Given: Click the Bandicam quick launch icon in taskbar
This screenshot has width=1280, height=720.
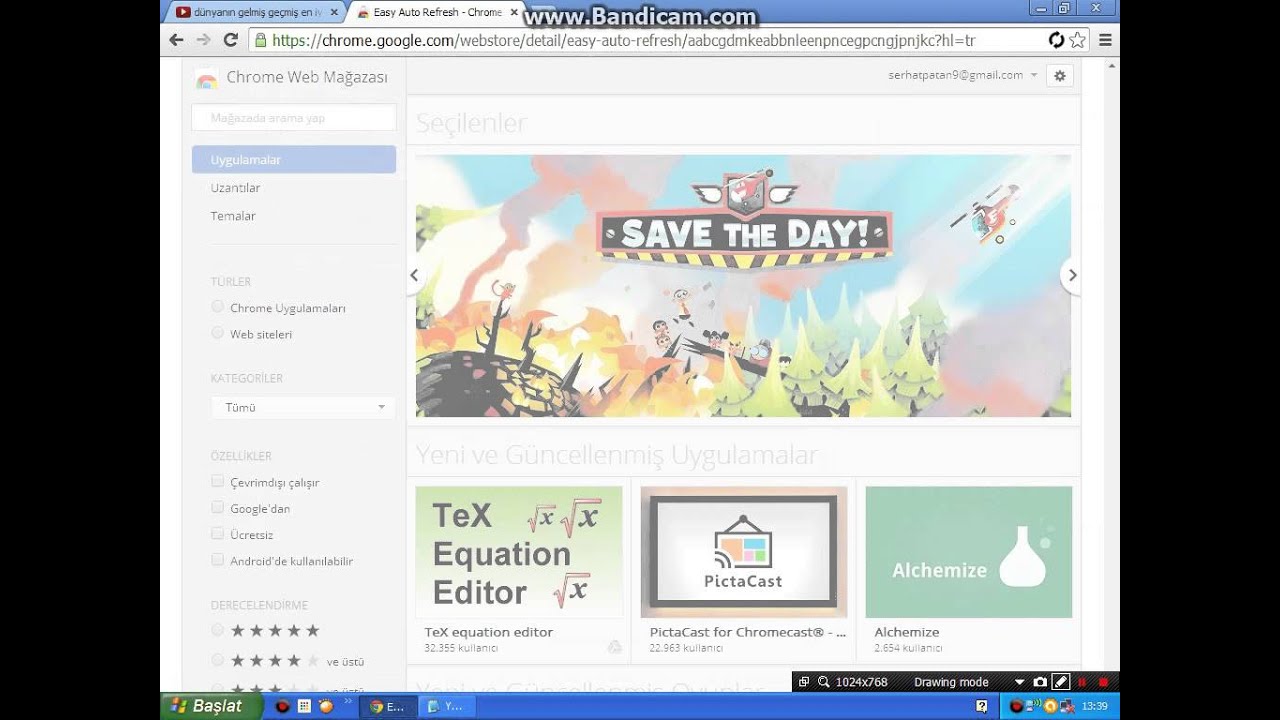Looking at the screenshot, I should [x=283, y=706].
